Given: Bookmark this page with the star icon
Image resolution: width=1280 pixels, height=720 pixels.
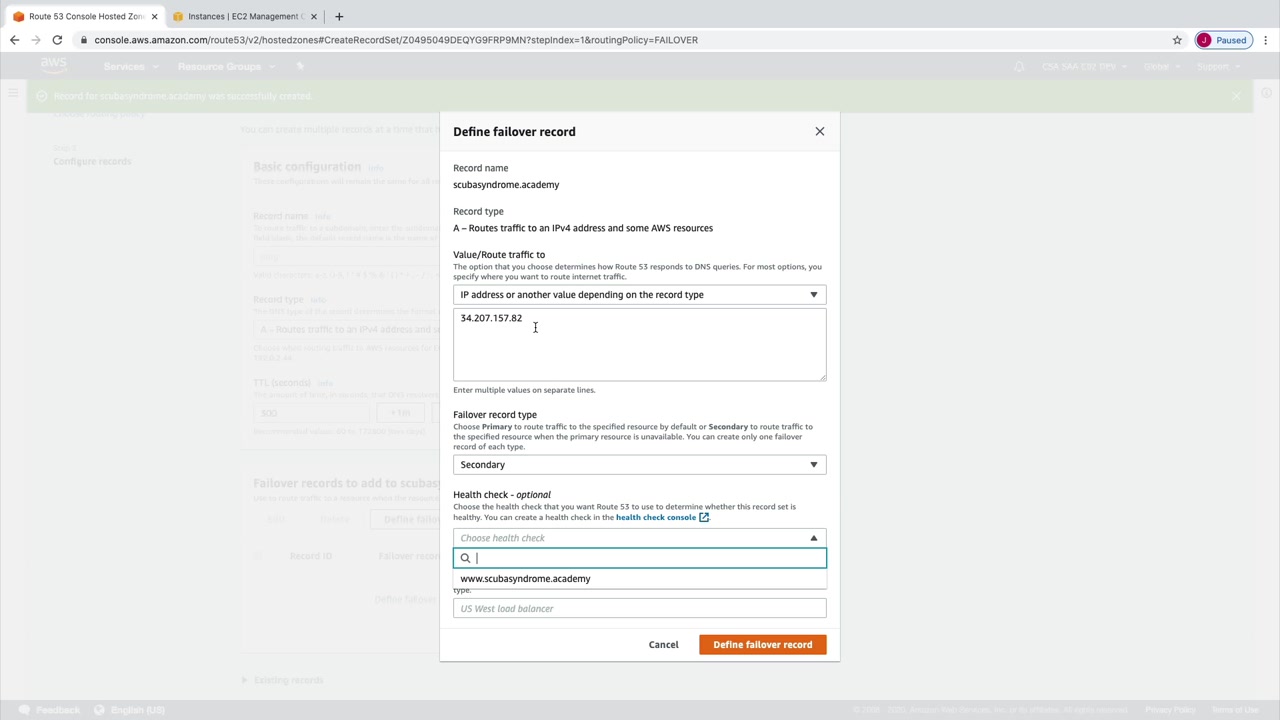Looking at the screenshot, I should 1177,40.
